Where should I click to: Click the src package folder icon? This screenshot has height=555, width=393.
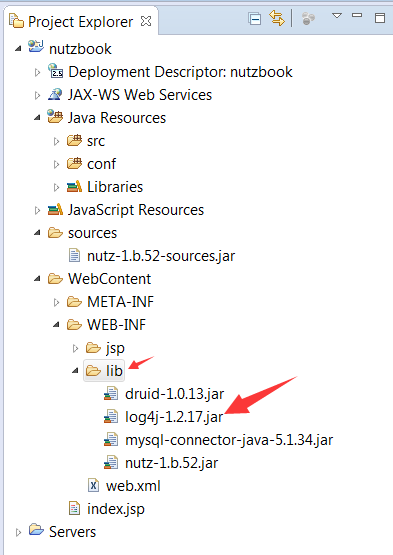74,140
